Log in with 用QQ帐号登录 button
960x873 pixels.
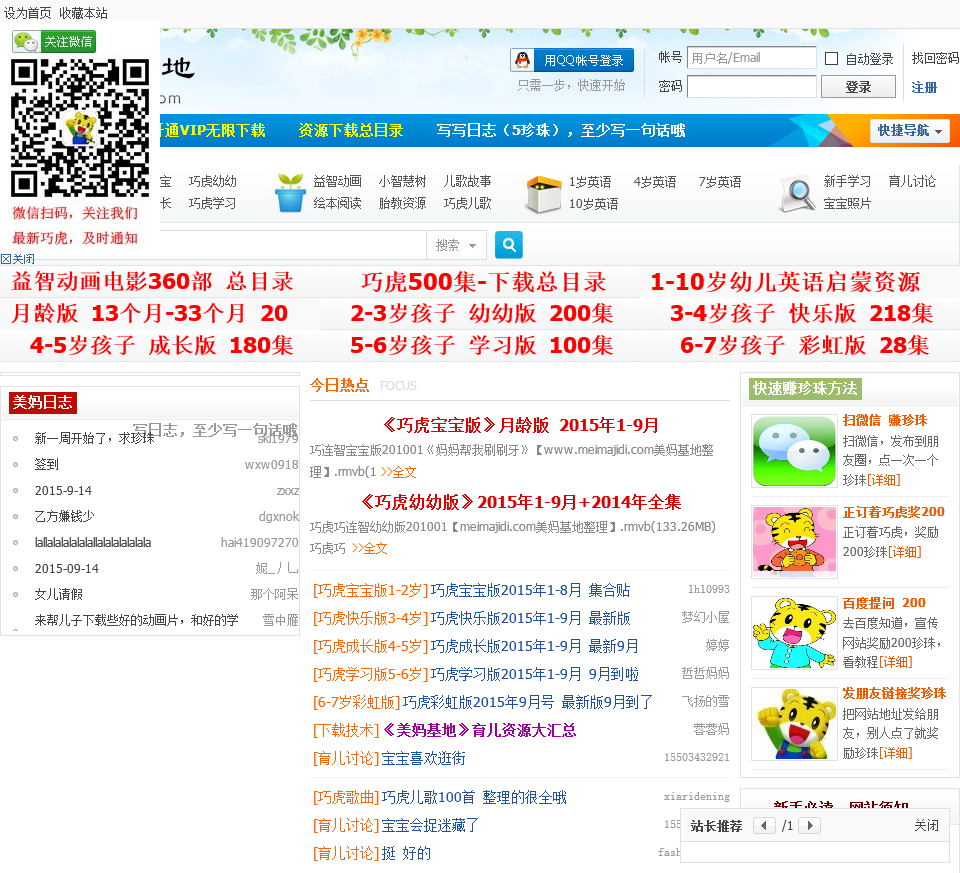coord(572,60)
